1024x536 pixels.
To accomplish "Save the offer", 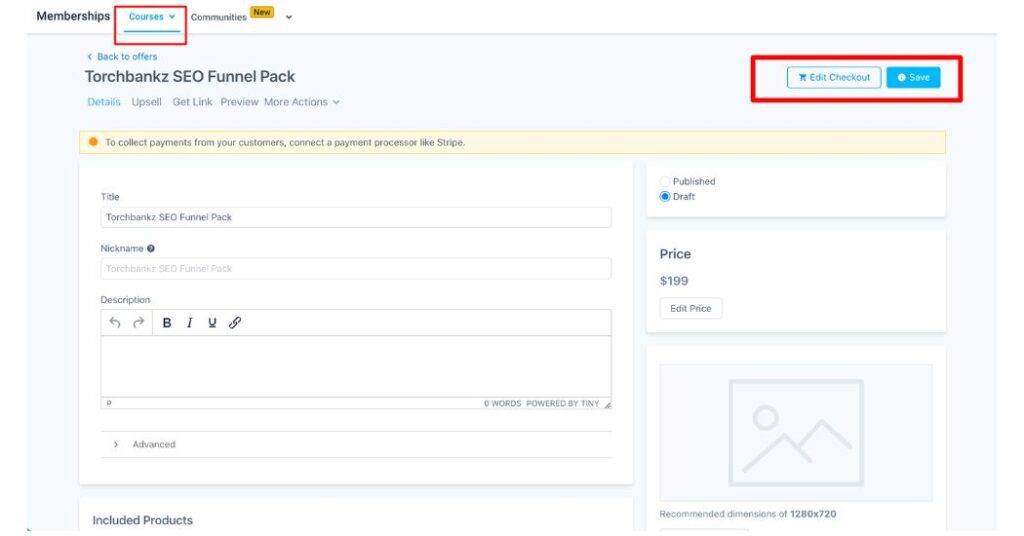I will pos(913,77).
